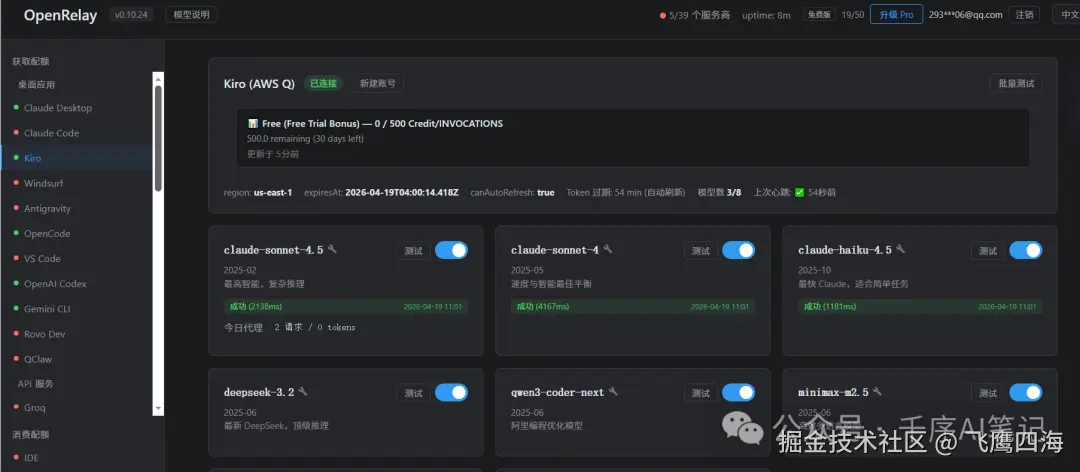This screenshot has width=1080, height=472.
Task: Toggle the qwen3-coder-next model switch
Action: (x=738, y=393)
